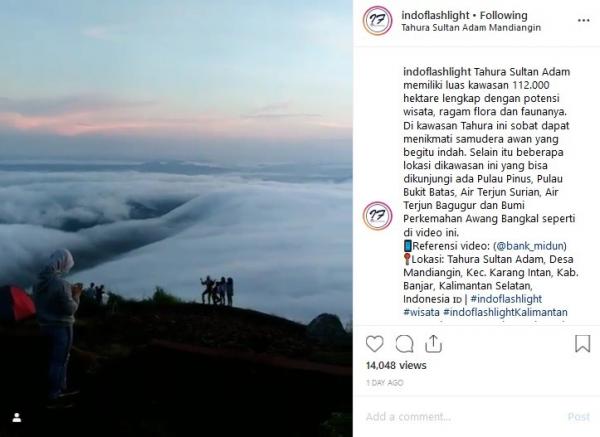Save the post with the bookmark icon

coord(582,343)
